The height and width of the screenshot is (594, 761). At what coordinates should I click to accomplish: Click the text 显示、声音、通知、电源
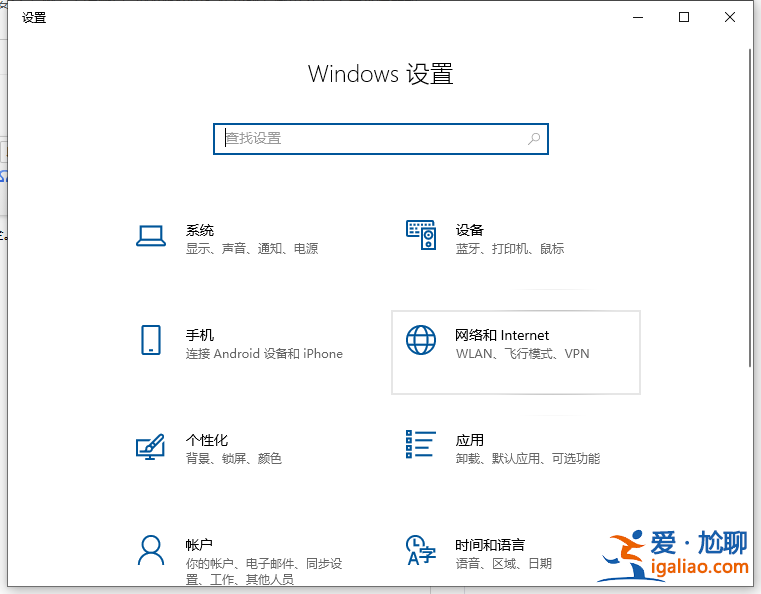[x=252, y=248]
